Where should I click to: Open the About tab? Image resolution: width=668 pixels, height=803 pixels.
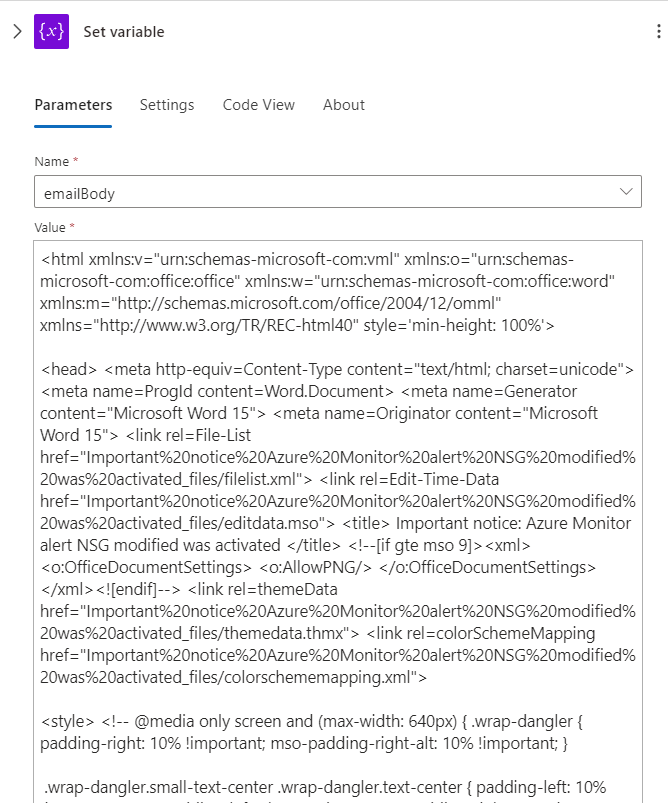tap(344, 105)
